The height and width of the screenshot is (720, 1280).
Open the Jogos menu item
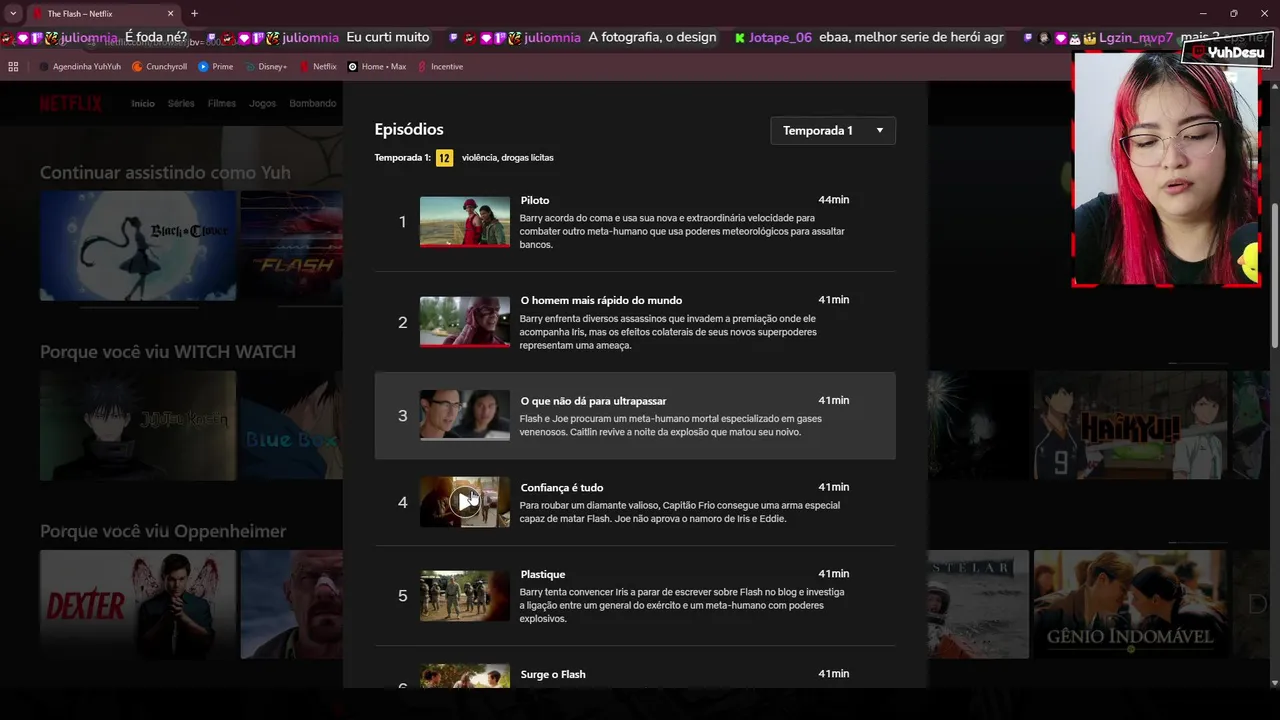[x=262, y=103]
